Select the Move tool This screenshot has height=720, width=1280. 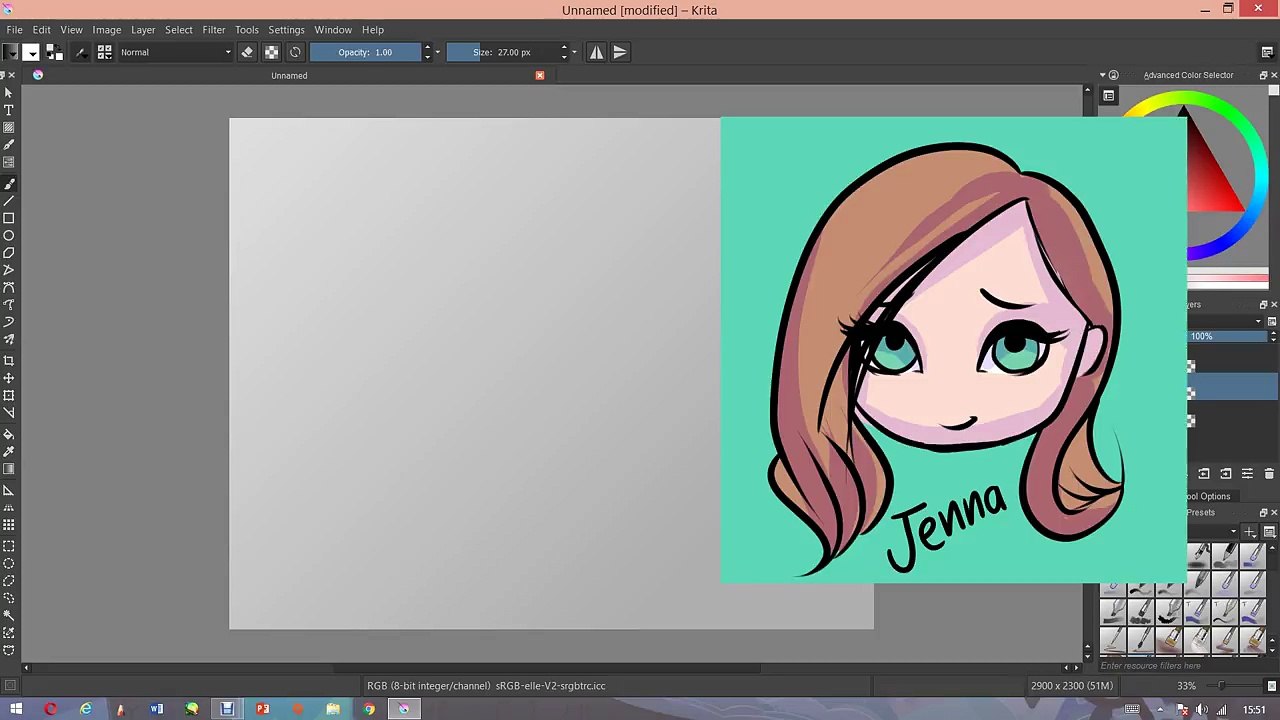pyautogui.click(x=9, y=378)
